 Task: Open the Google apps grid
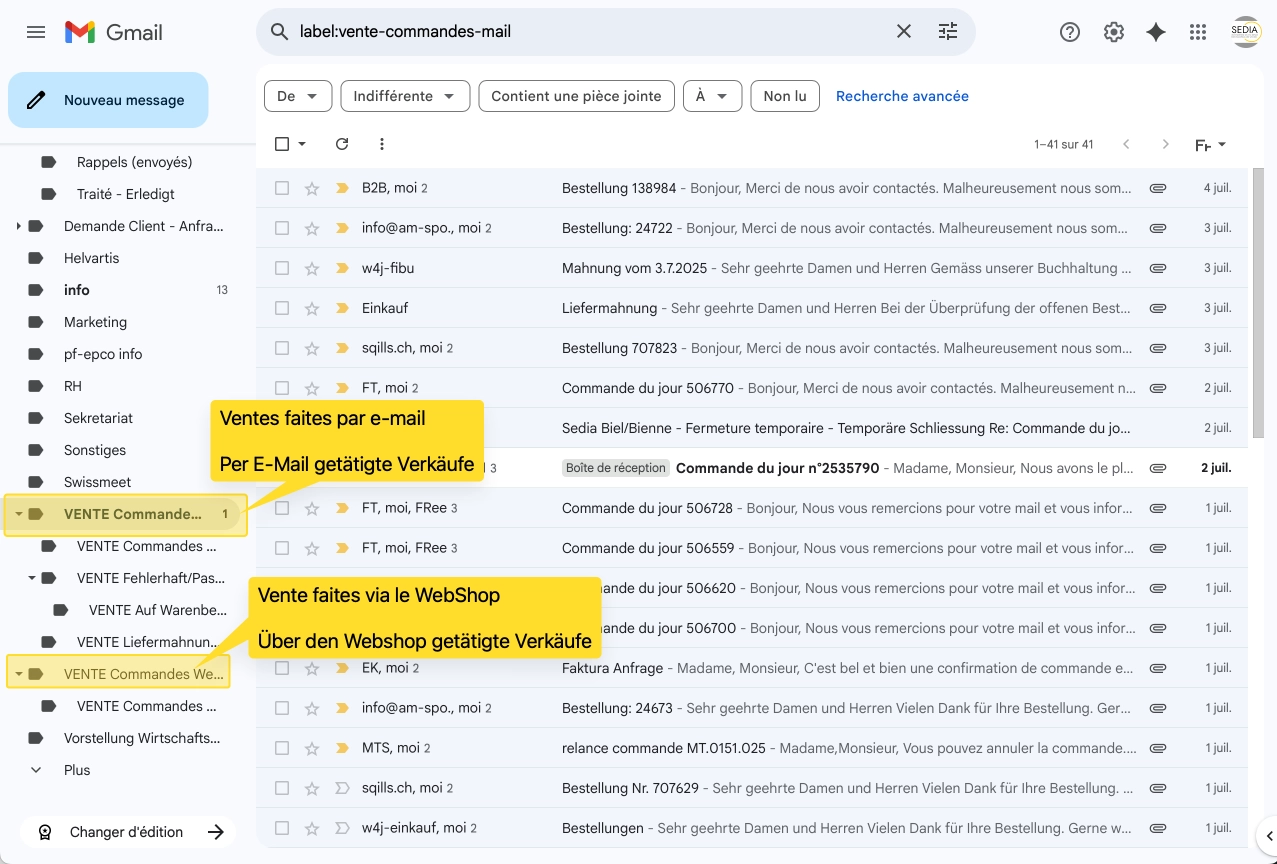point(1197,32)
